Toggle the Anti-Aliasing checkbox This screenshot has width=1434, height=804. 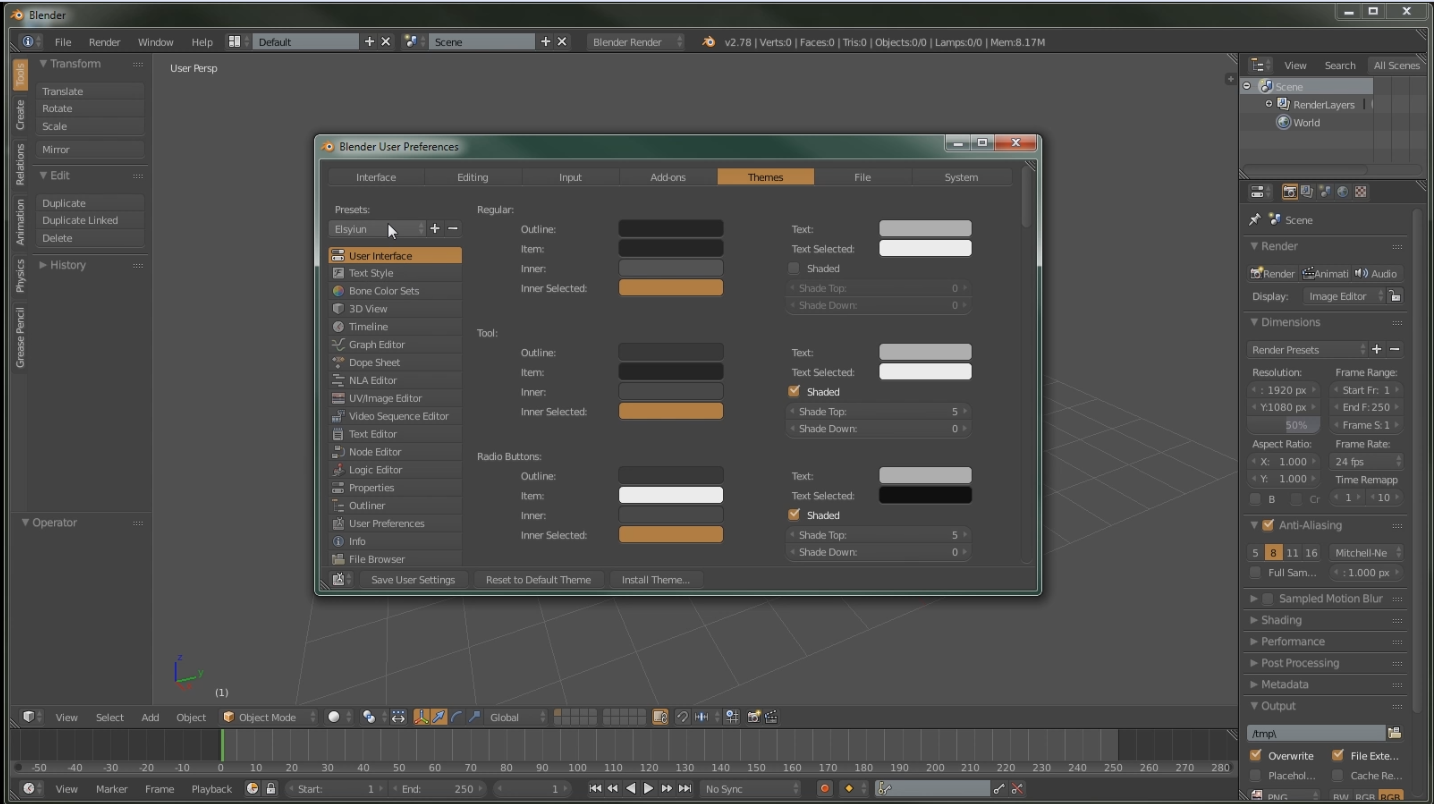1268,525
